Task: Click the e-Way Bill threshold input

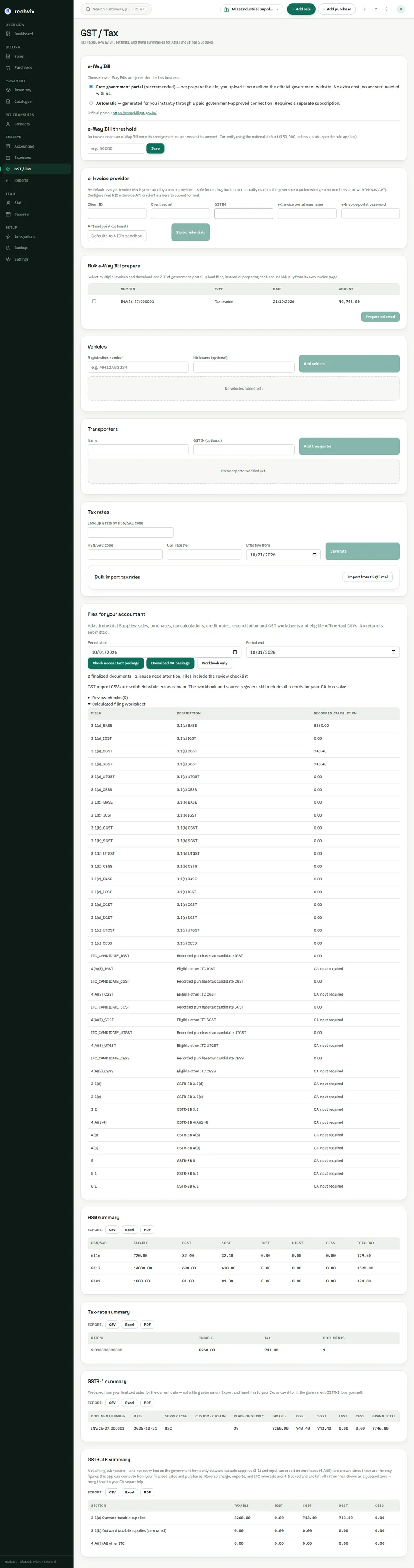Action: (x=116, y=148)
